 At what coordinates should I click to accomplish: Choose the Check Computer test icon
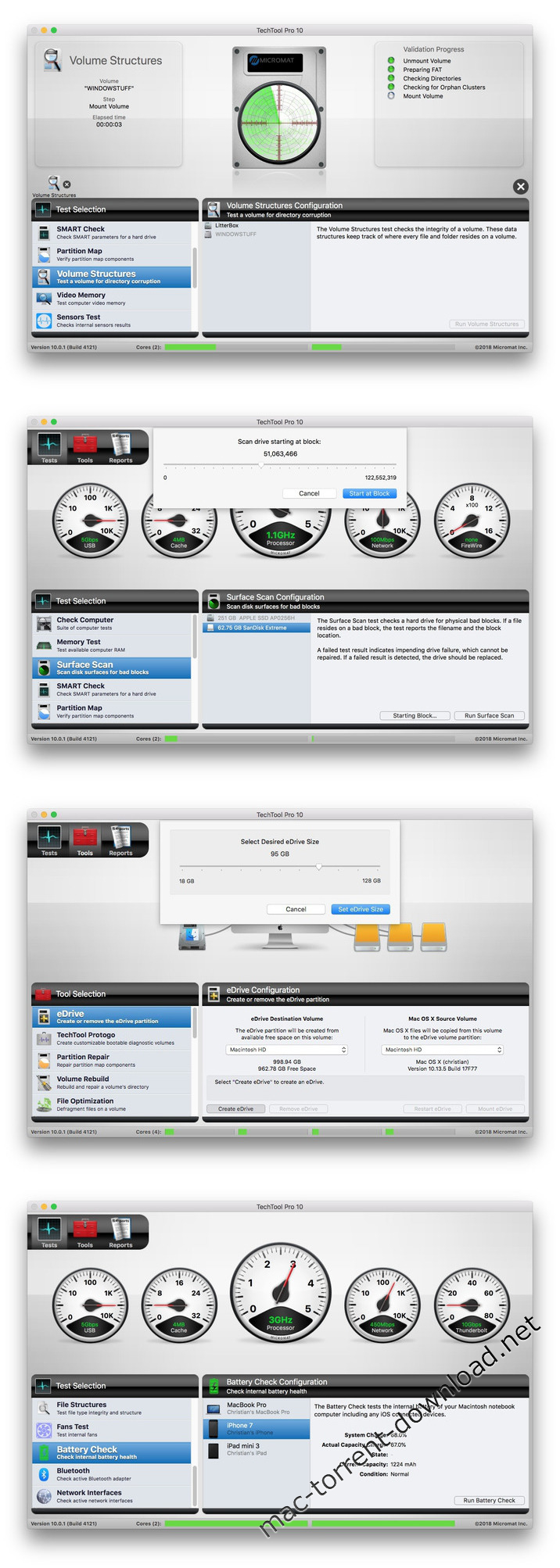pos(44,623)
